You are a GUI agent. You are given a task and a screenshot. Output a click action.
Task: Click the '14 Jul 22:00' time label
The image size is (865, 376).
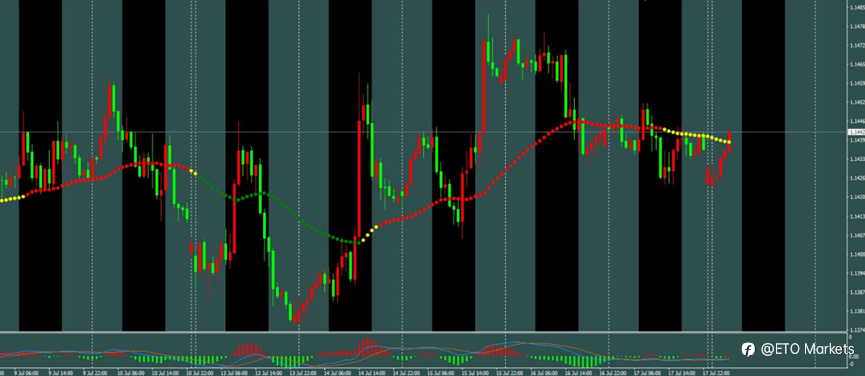pyautogui.click(x=407, y=373)
